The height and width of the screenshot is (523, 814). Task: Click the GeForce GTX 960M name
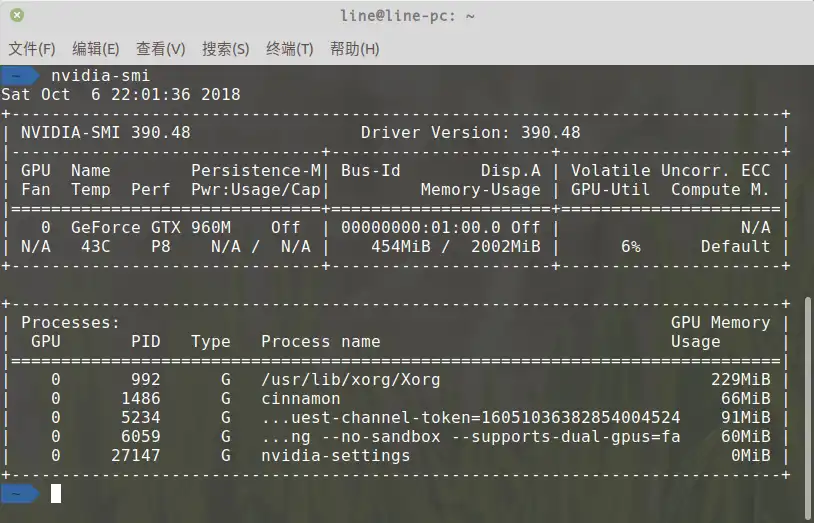point(151,227)
